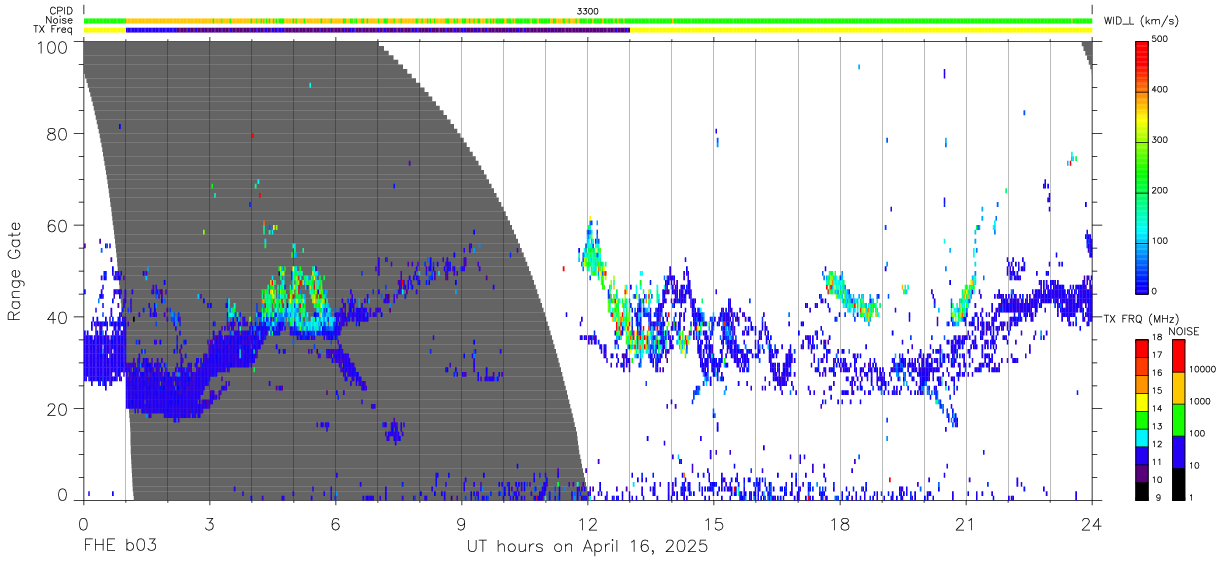Click the 6 hour x-axis tick label

(x=335, y=524)
